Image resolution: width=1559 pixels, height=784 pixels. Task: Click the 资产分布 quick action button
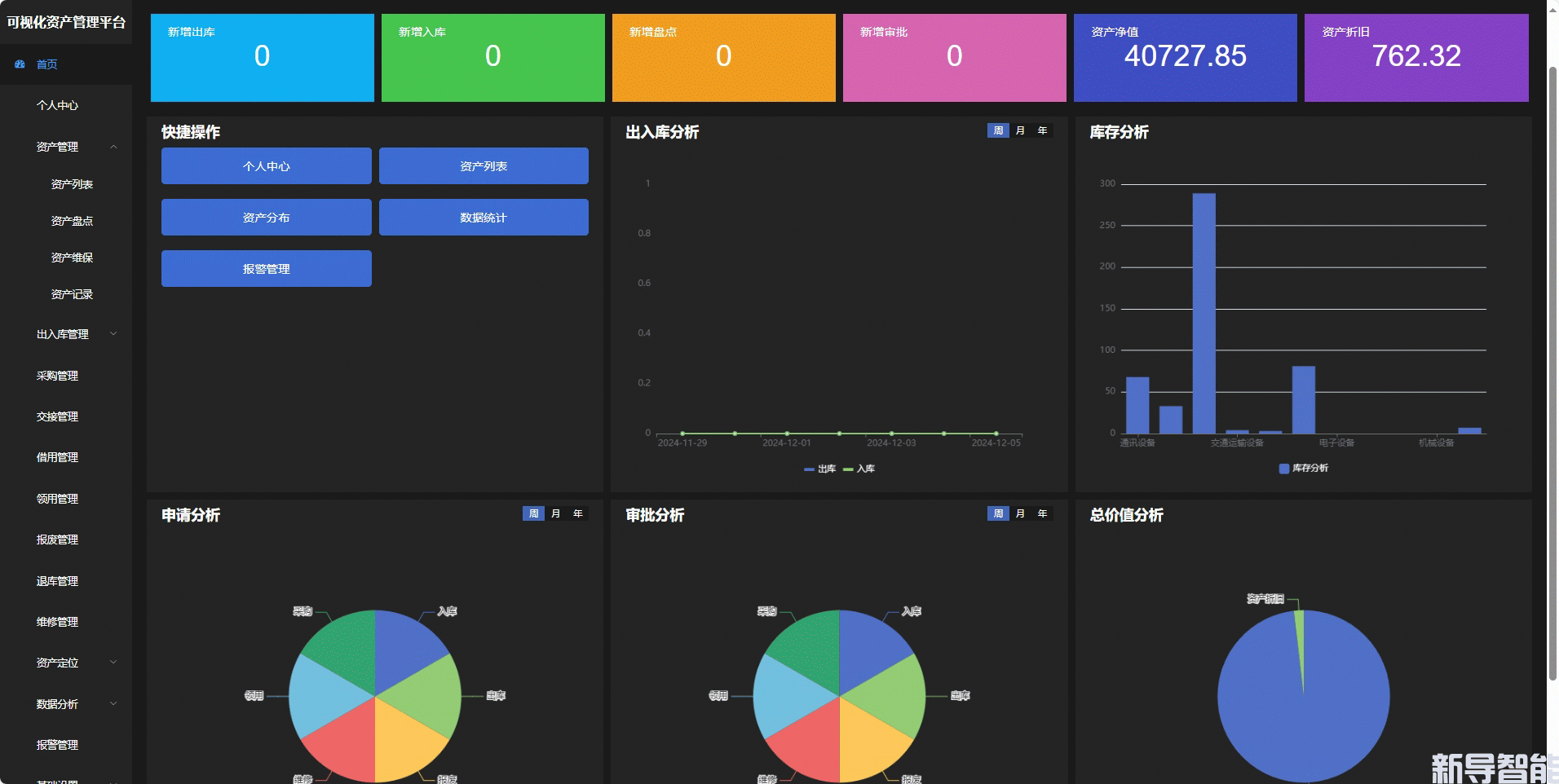click(266, 218)
